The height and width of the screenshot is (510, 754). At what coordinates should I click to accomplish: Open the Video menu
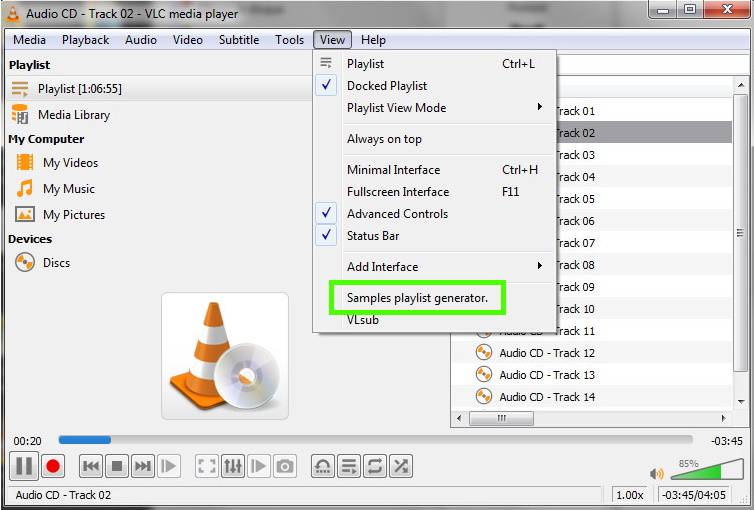(x=188, y=40)
